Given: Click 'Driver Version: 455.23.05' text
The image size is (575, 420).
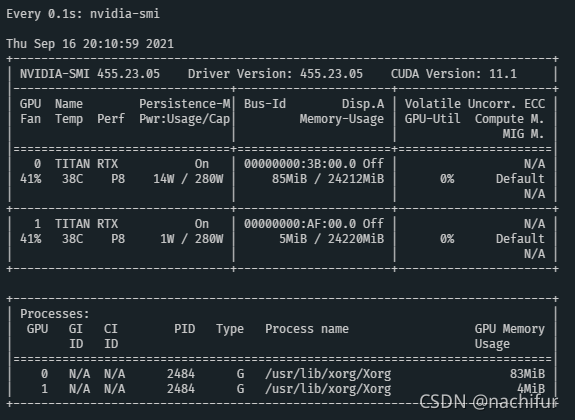Looking at the screenshot, I should (275, 74).
